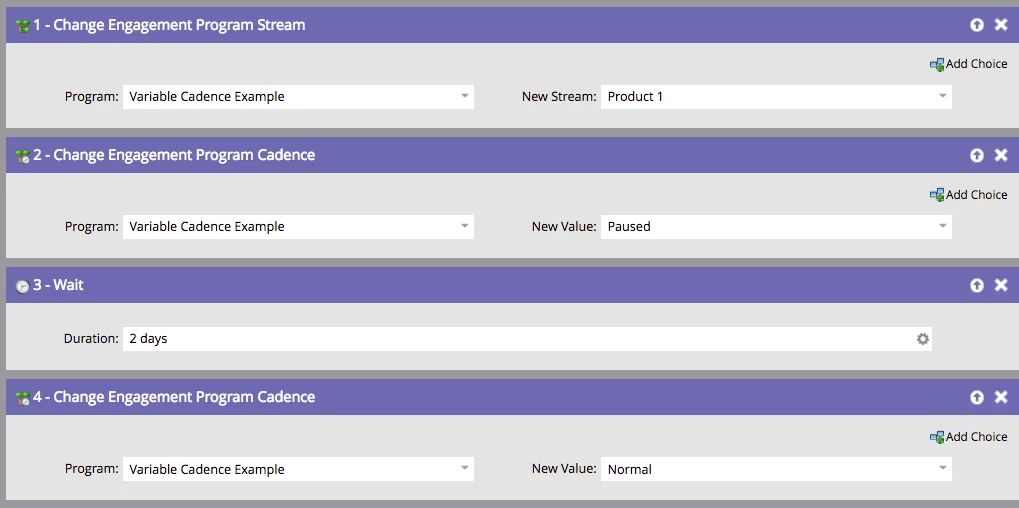Delete step 4 Change Engagement Program Cadence
Viewport: 1019px width, 508px height.
pyautogui.click(x=1001, y=398)
